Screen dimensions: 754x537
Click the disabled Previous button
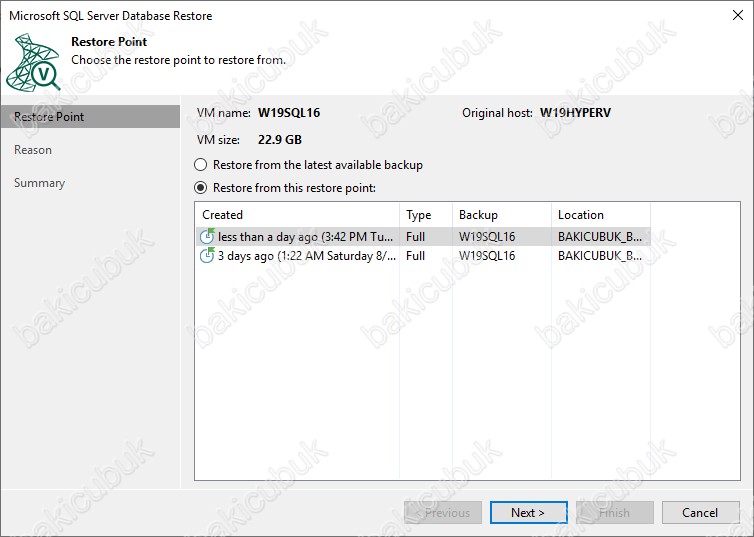tap(443, 512)
